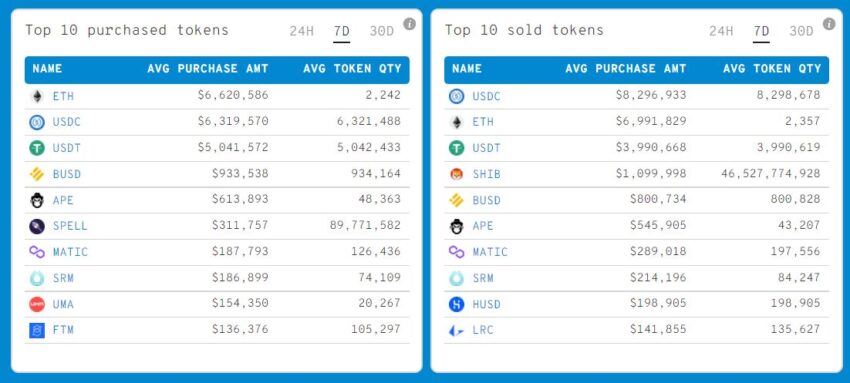Switch purchased tokens to 30D tab

point(382,31)
